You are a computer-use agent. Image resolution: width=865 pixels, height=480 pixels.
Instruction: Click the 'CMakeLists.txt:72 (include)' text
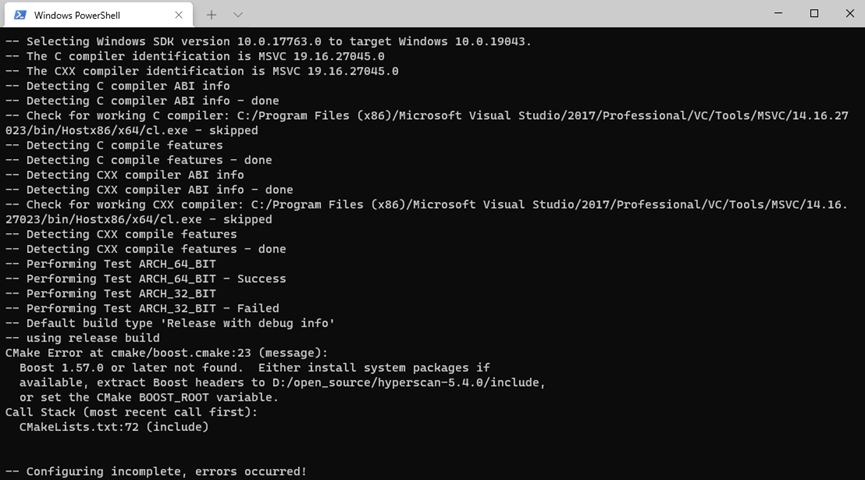point(114,427)
